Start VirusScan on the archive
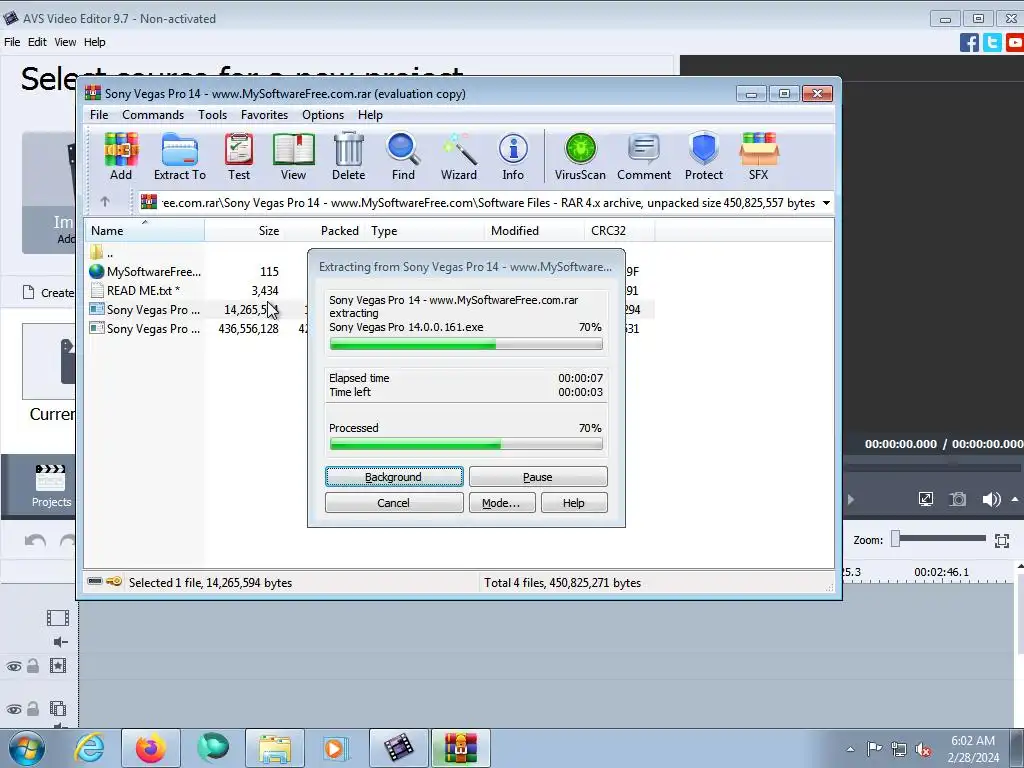 [x=580, y=157]
